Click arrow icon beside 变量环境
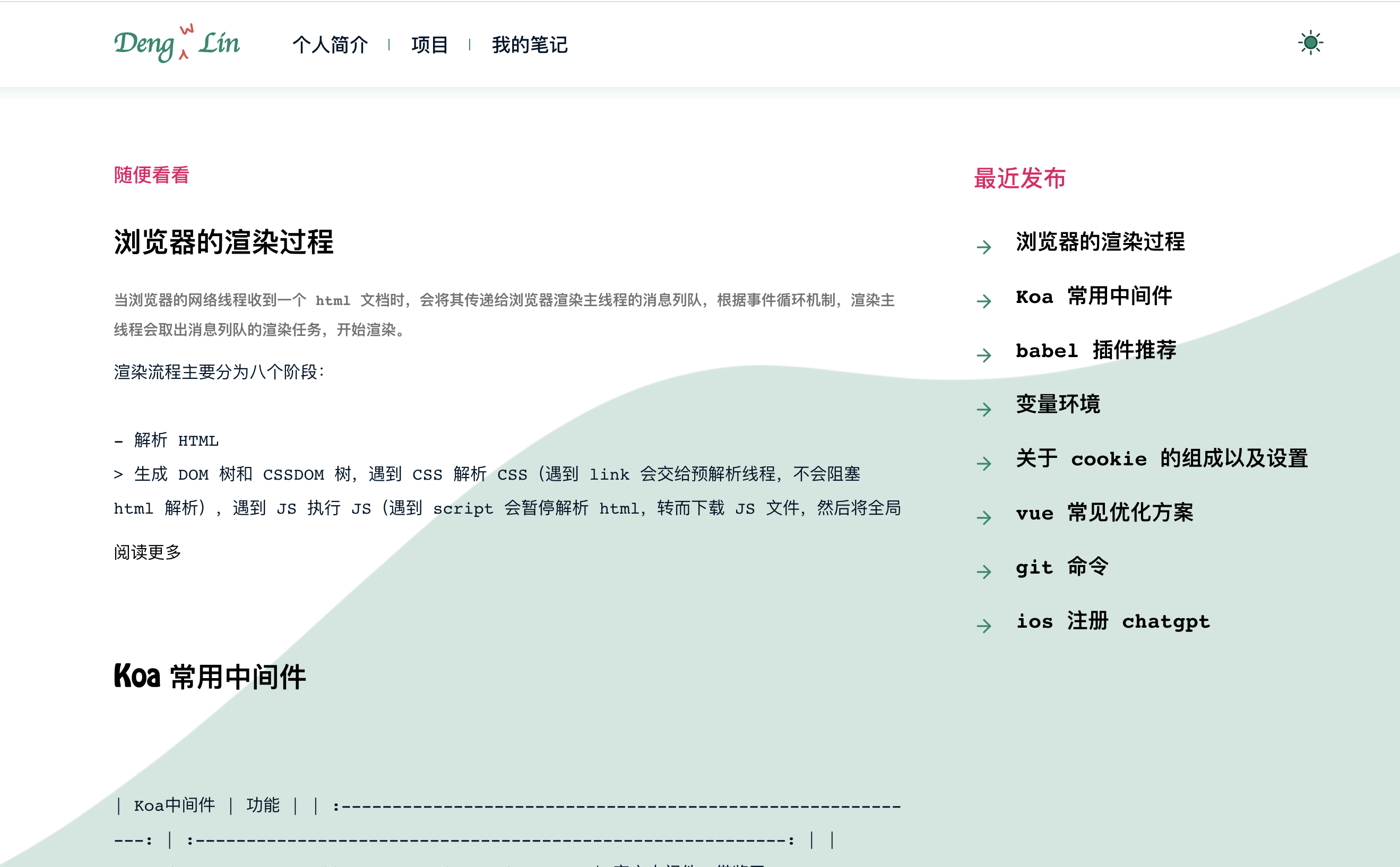The image size is (1400, 867). 984,410
